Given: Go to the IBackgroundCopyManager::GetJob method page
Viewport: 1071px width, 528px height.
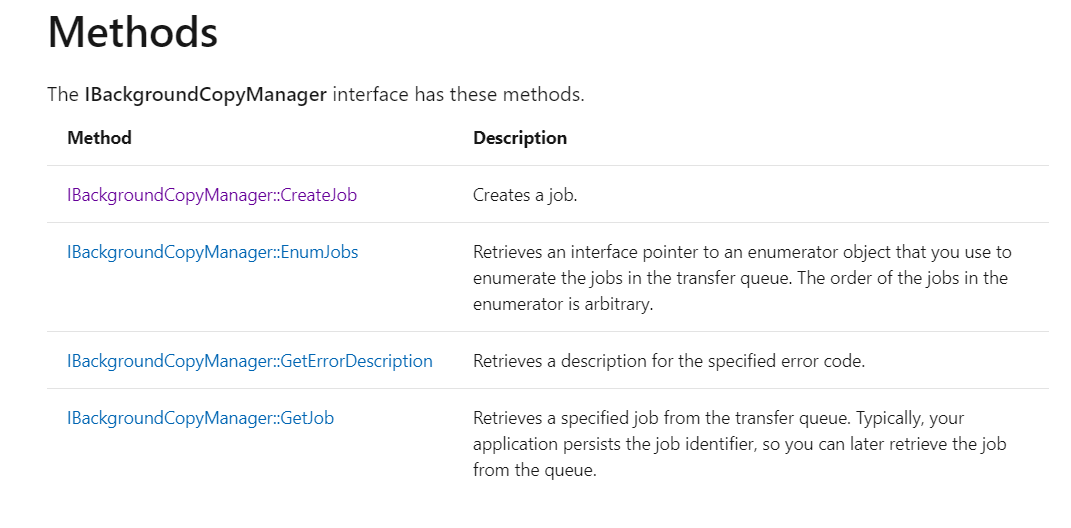Looking at the screenshot, I should (x=200, y=418).
